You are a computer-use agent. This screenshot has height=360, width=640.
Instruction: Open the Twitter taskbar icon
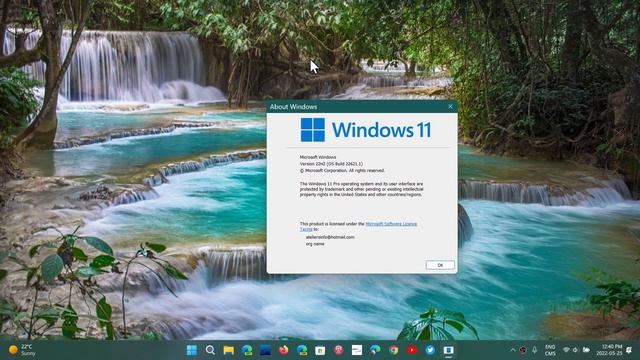pyautogui.click(x=430, y=350)
